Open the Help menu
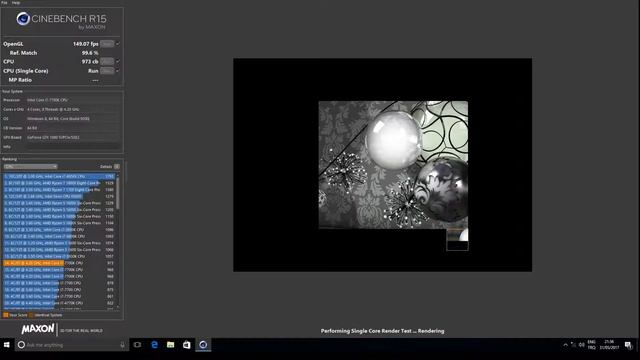 pos(16,2)
